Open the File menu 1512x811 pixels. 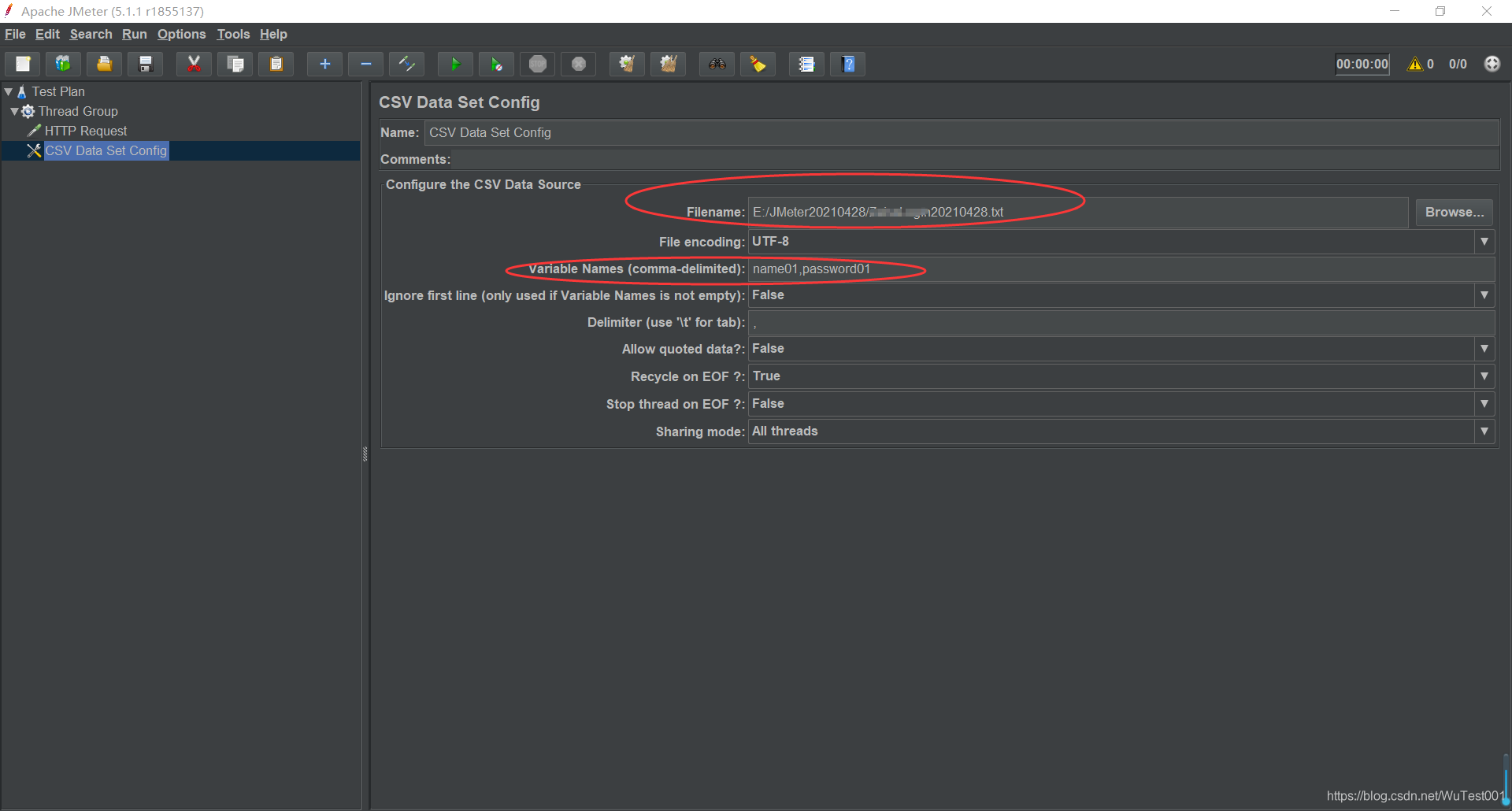[x=15, y=34]
